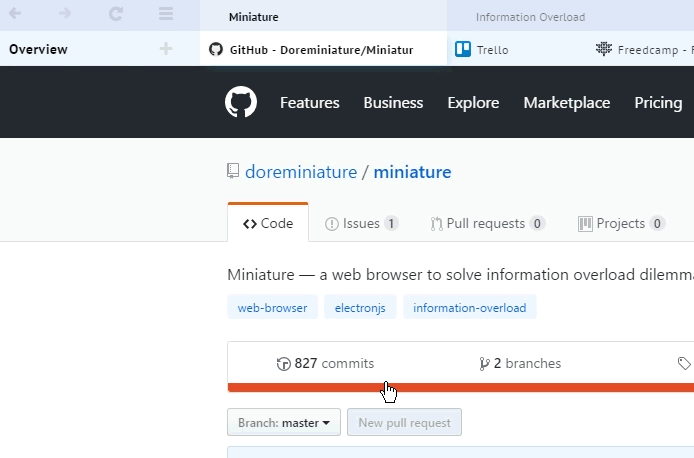The height and width of the screenshot is (458, 694).
Task: Open the doreminiature owner link
Action: click(x=301, y=172)
